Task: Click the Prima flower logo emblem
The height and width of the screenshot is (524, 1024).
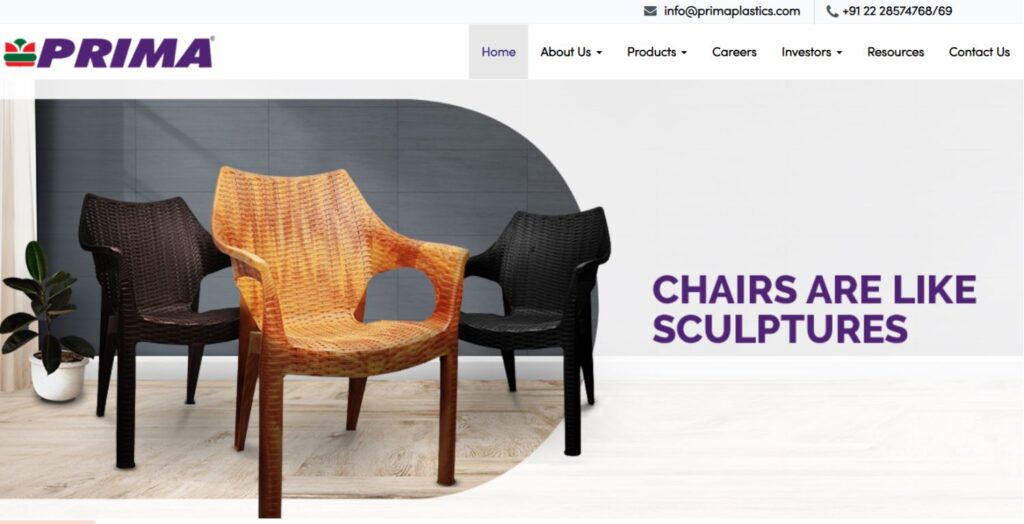Action: (20, 53)
